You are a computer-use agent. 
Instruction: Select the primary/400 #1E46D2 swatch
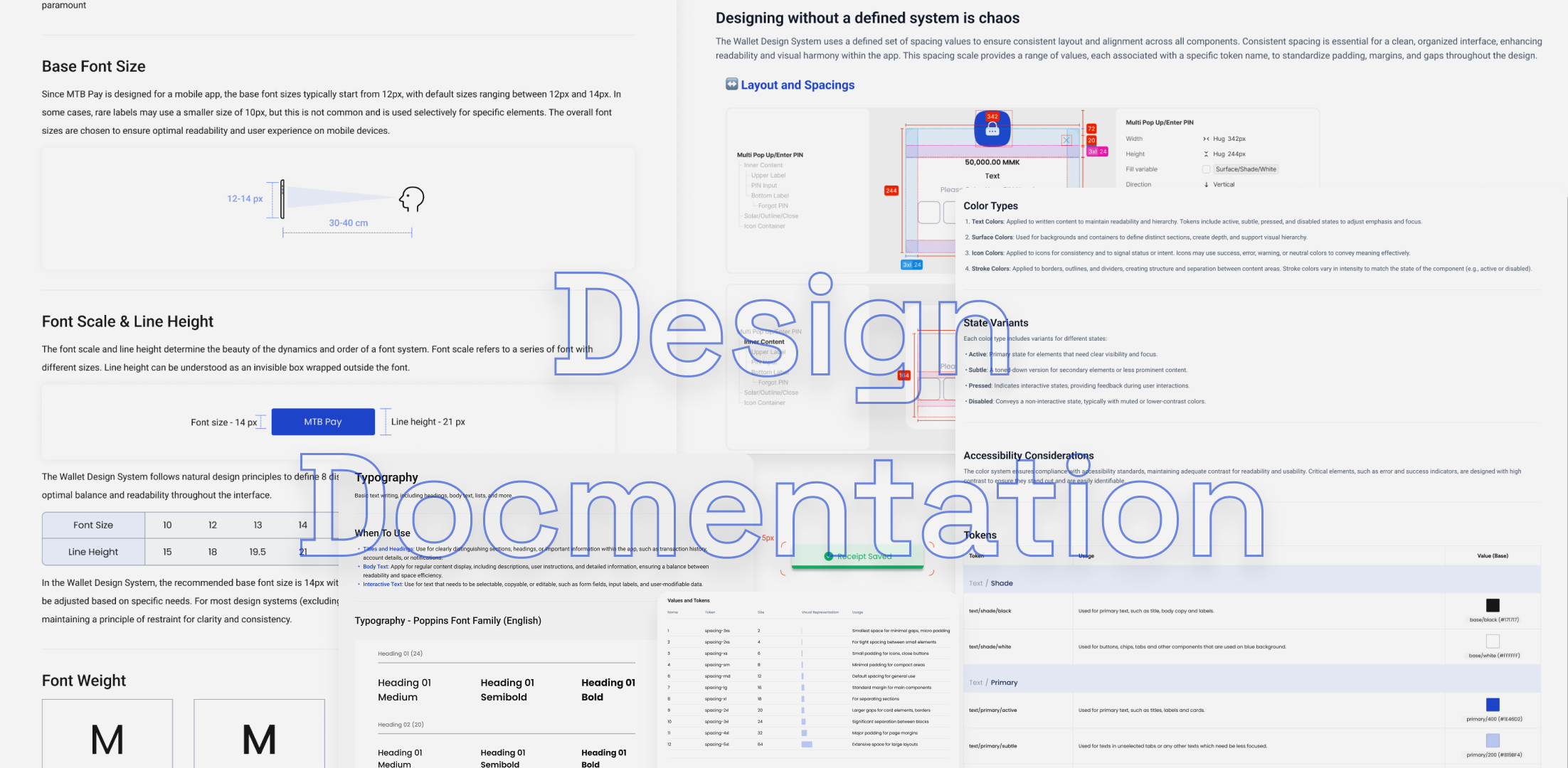[1493, 705]
